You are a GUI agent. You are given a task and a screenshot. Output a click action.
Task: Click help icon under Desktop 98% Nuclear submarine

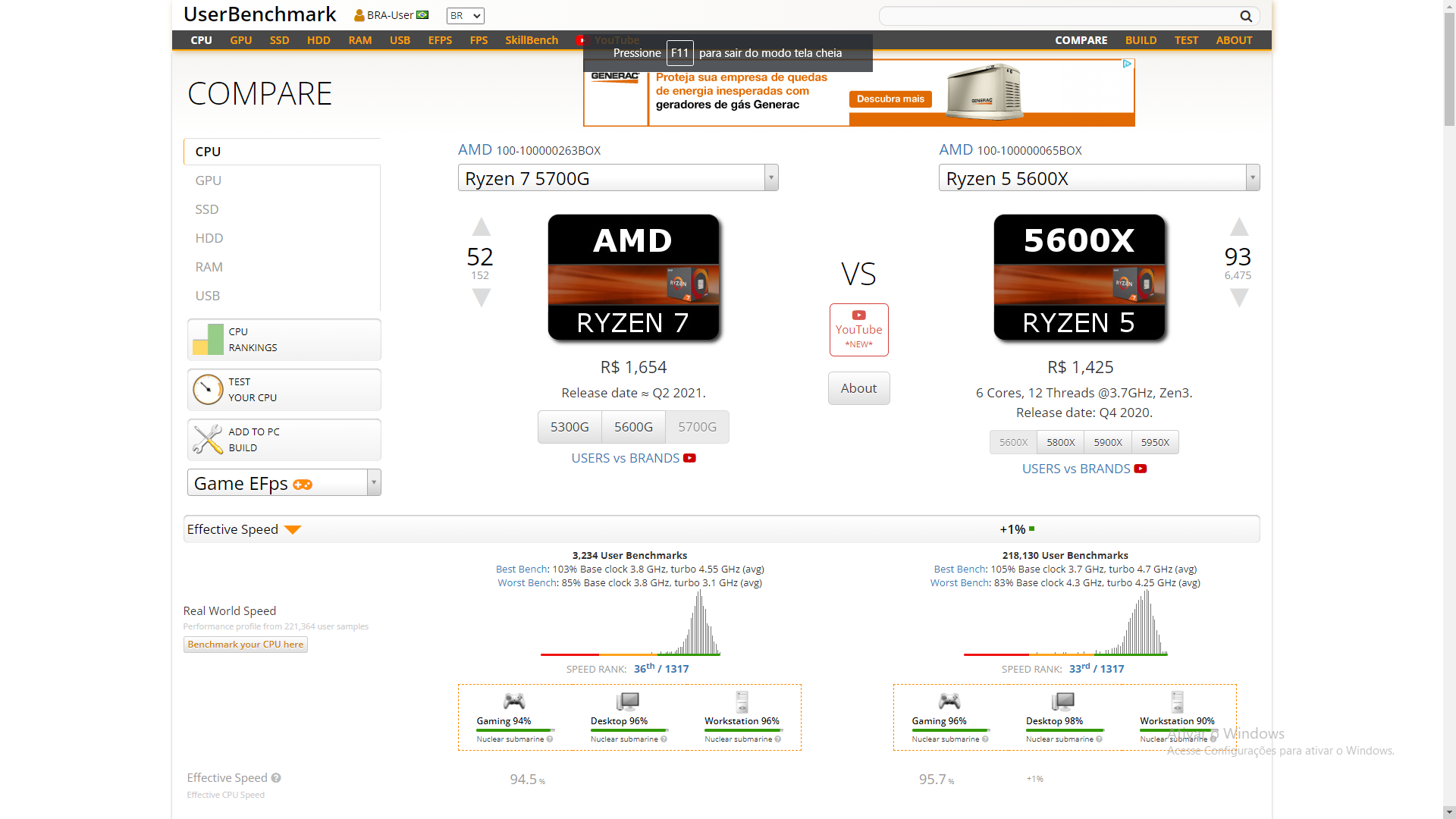click(x=1099, y=739)
